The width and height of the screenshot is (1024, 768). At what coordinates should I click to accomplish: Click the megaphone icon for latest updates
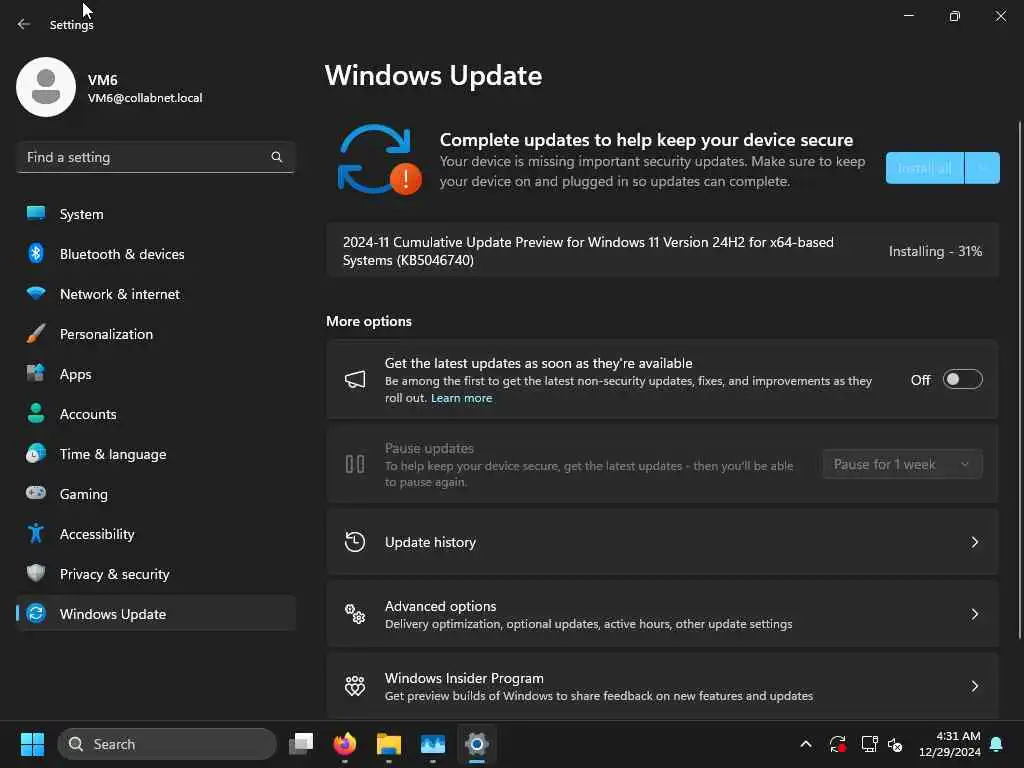[x=355, y=379]
